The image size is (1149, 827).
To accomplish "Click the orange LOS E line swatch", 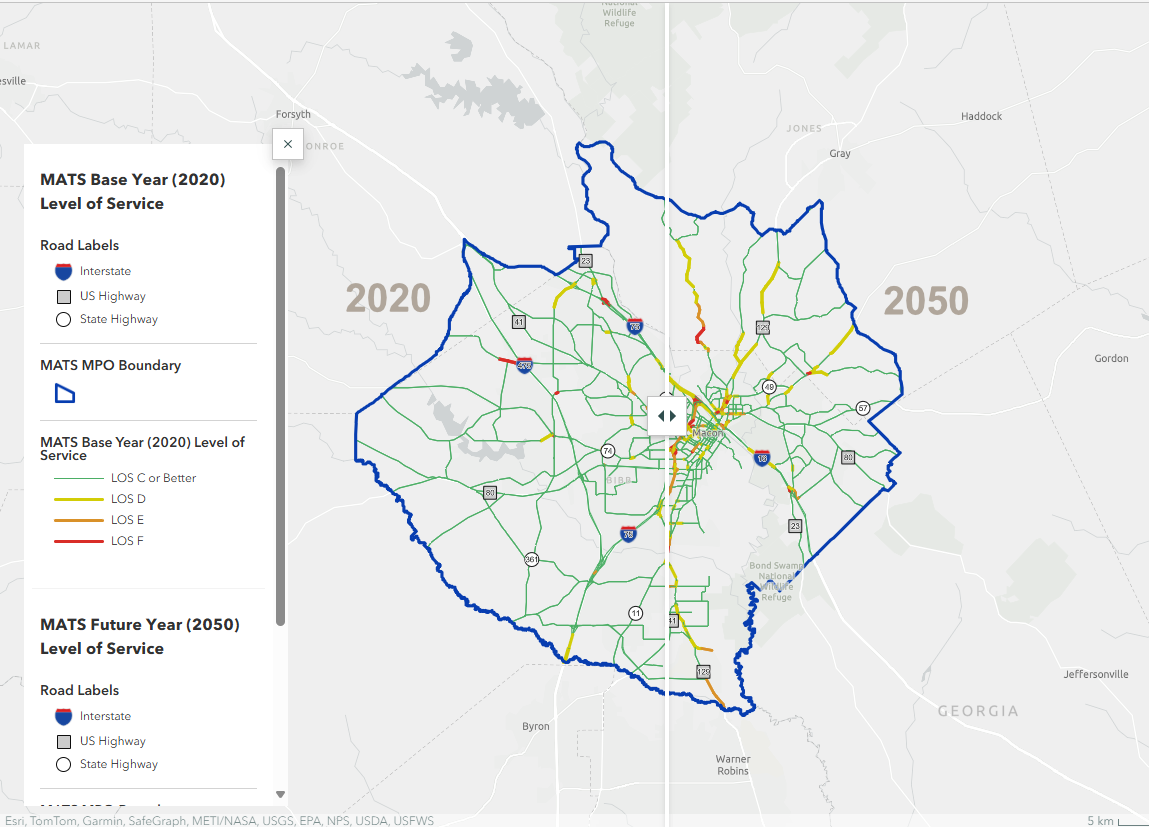I will click(78, 520).
